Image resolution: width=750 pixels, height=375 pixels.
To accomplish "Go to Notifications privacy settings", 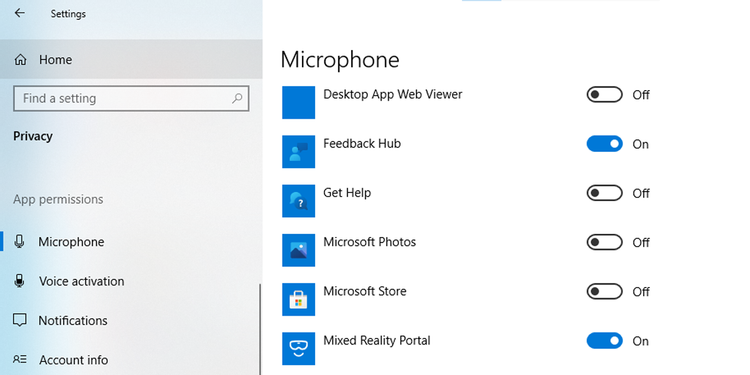I will click(x=131, y=320).
